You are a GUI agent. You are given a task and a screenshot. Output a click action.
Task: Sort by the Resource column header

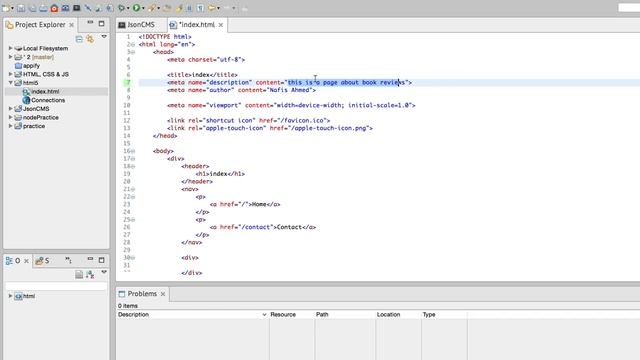coord(292,315)
